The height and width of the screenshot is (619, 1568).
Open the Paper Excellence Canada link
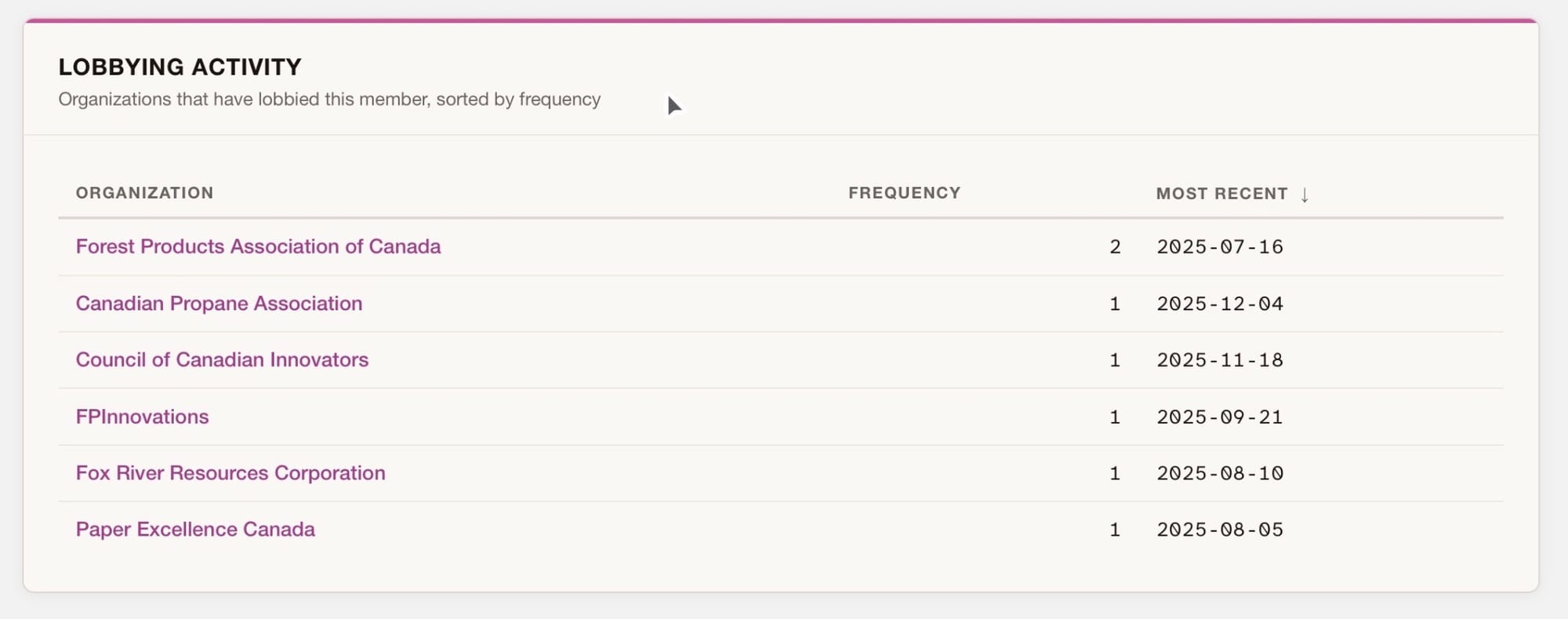click(195, 530)
